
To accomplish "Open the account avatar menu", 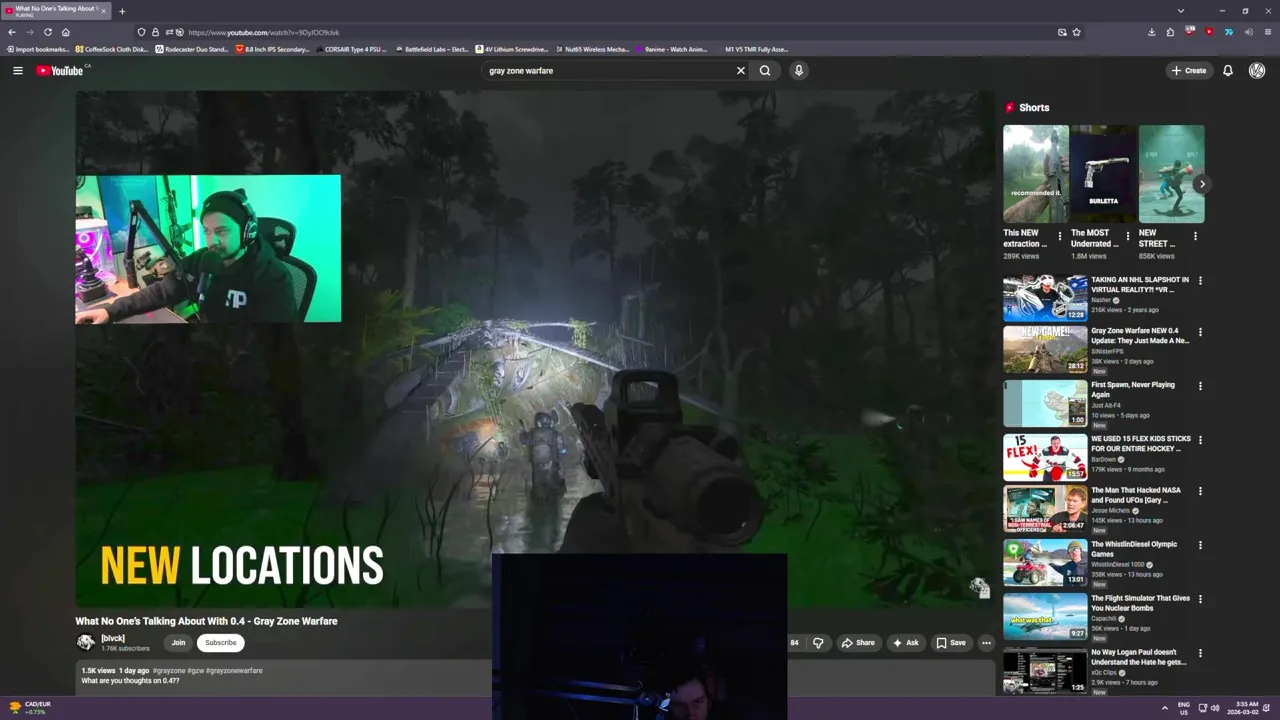I will pos(1257,70).
